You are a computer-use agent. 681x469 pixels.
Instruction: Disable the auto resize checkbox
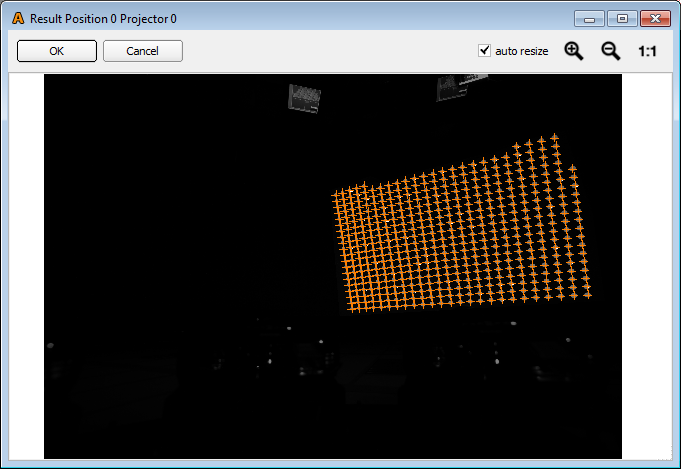pyautogui.click(x=485, y=51)
